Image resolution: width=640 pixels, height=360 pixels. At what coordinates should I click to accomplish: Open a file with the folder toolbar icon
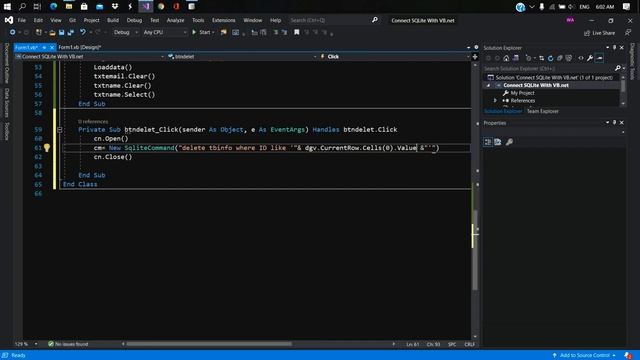52,32
